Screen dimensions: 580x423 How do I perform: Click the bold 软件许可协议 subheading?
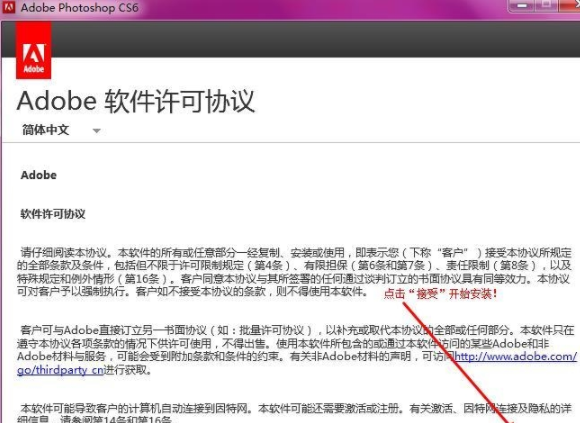53,214
